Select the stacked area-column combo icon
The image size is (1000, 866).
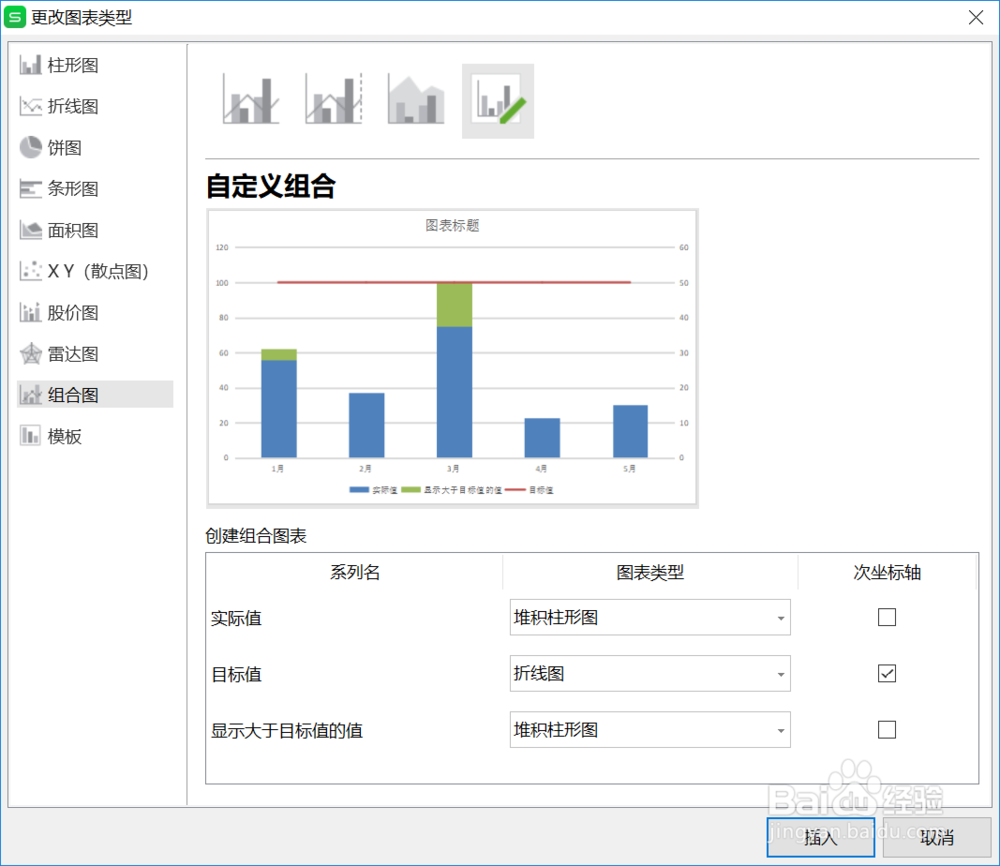tap(416, 100)
